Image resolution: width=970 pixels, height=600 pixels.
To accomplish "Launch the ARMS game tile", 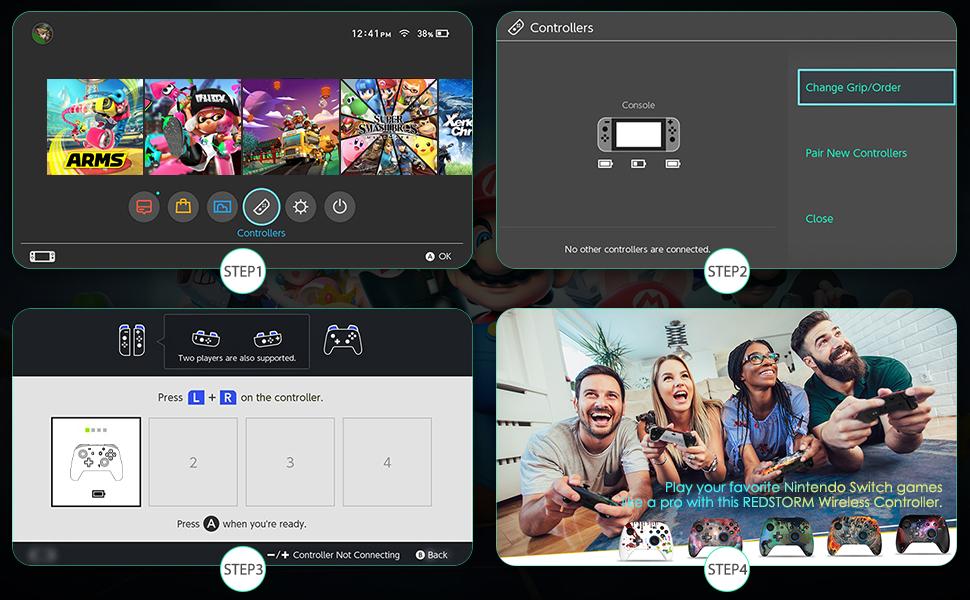I will 95,127.
